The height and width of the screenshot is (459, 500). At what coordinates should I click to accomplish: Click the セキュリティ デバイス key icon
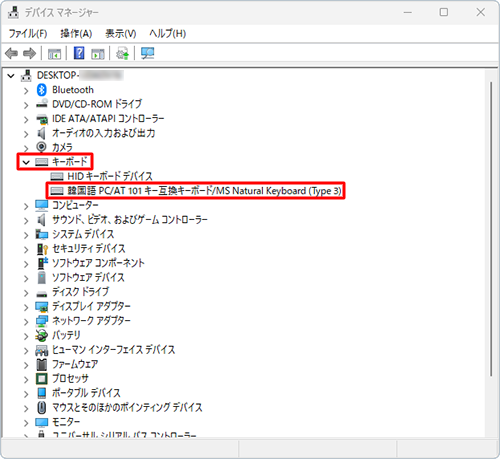click(x=42, y=249)
